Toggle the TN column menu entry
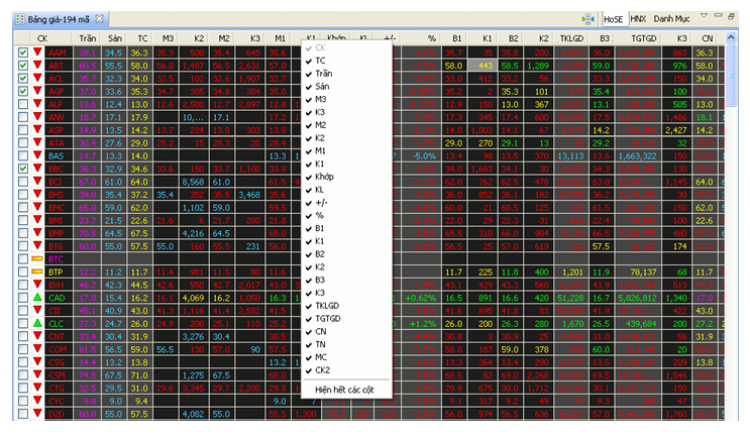The height and width of the screenshot is (436, 750). [x=347, y=345]
